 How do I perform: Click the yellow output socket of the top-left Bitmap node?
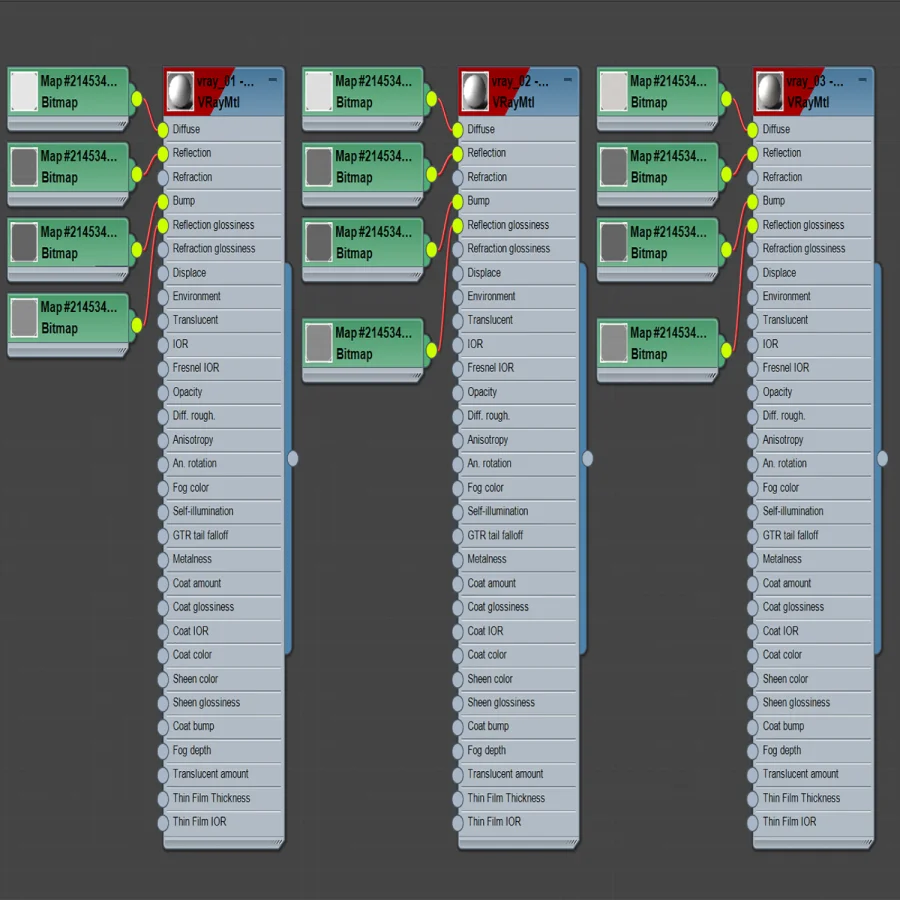point(137,99)
